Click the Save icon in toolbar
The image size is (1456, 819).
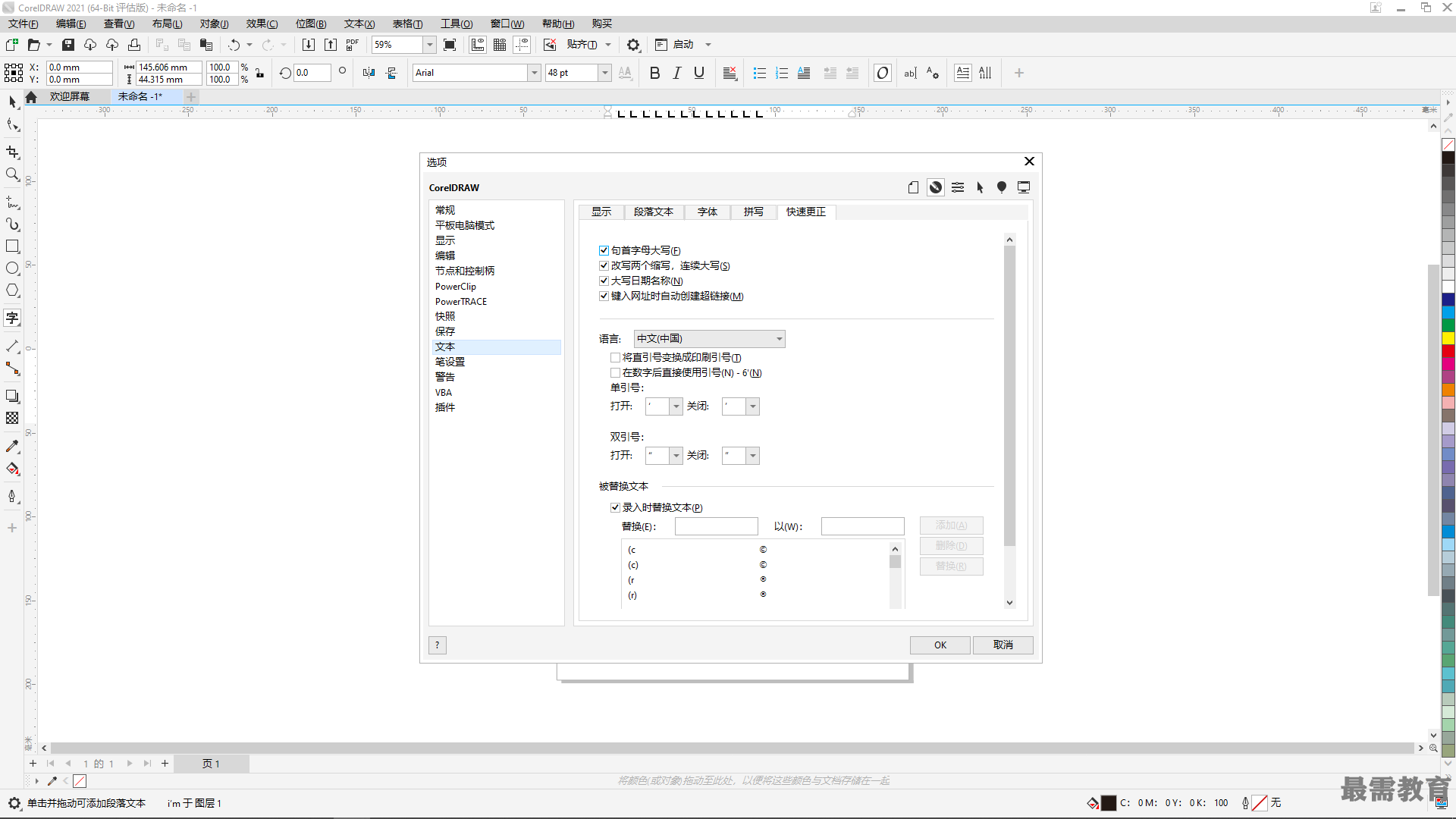click(68, 45)
